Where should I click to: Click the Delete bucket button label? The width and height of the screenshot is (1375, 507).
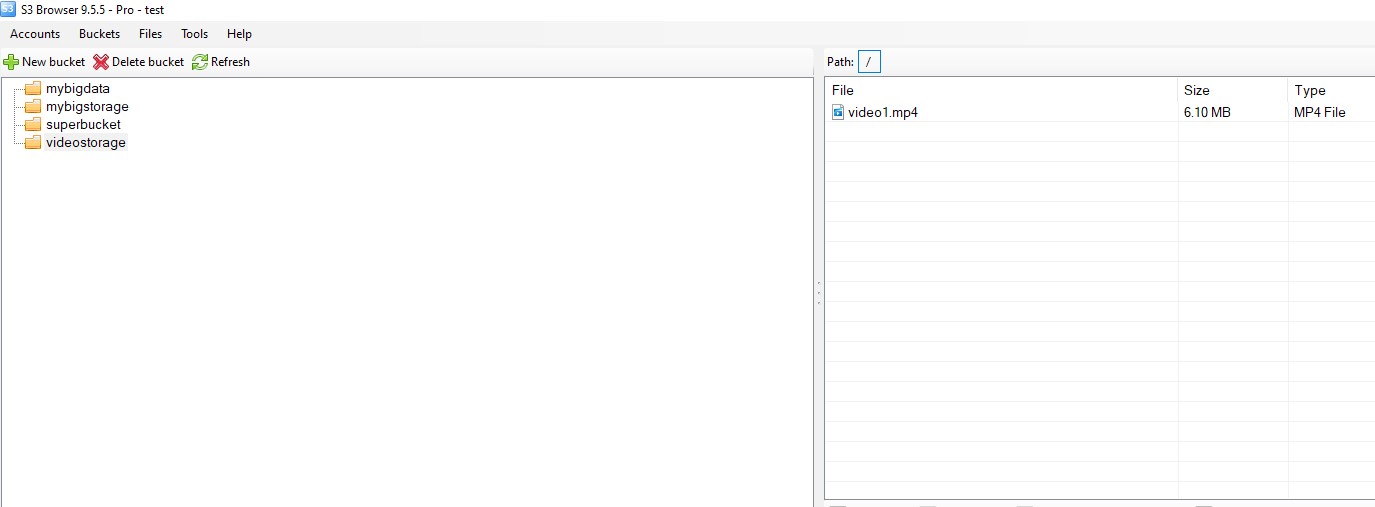(148, 62)
